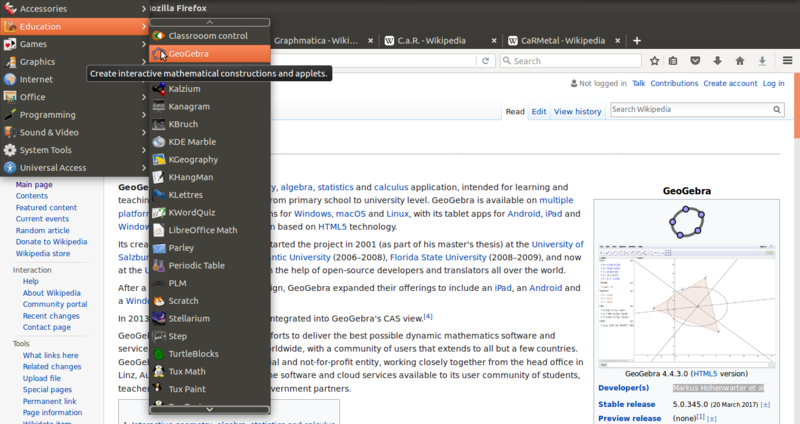The height and width of the screenshot is (424, 800).
Task: Click the Search Wikipedia input field
Action: click(x=691, y=109)
